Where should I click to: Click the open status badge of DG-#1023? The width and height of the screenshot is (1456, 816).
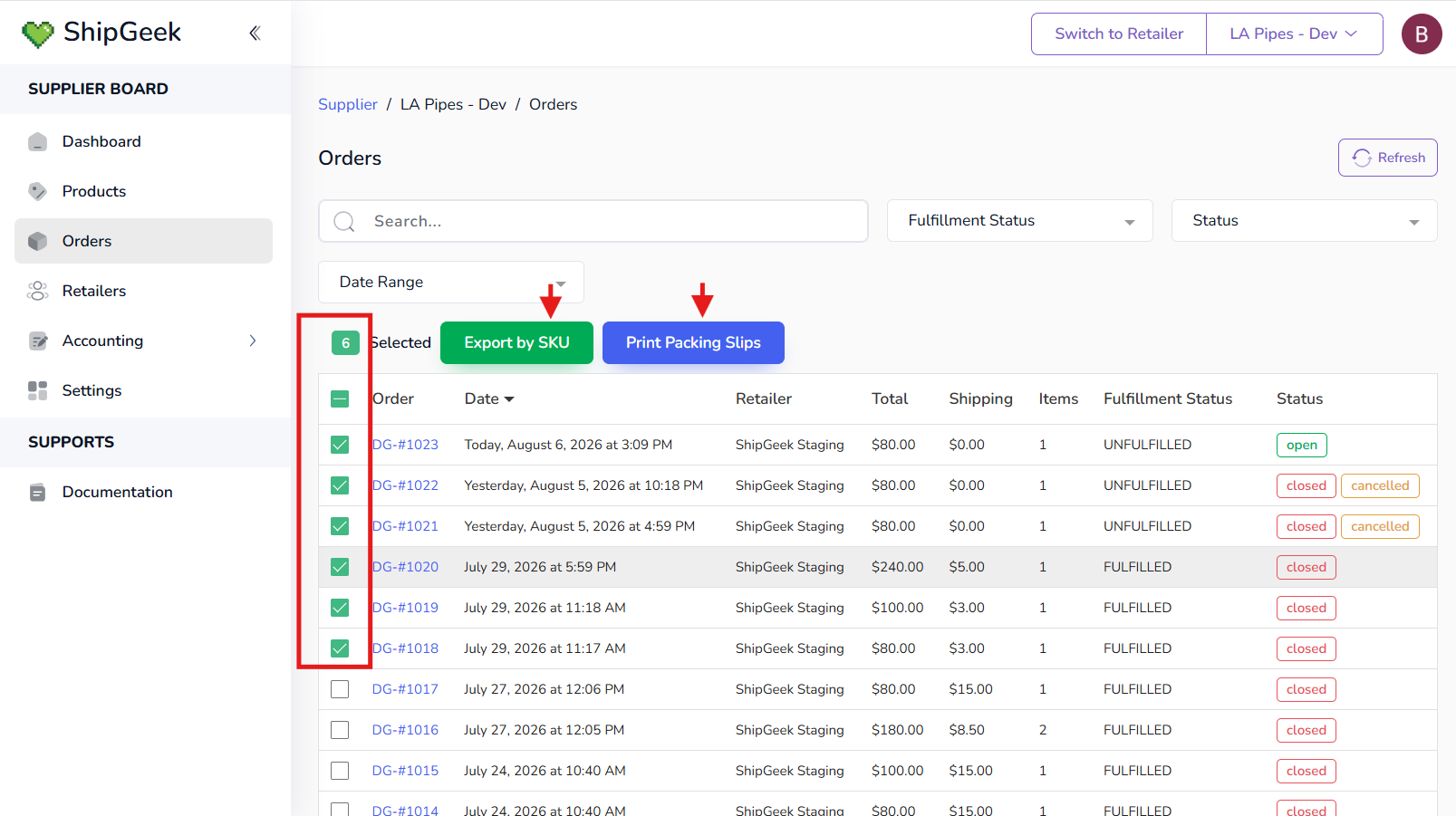1302,445
